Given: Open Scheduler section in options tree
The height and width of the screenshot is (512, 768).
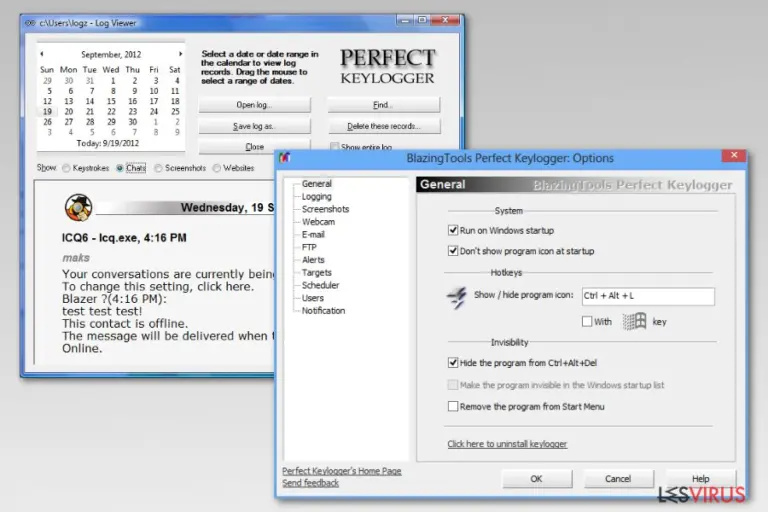Looking at the screenshot, I should click(320, 285).
